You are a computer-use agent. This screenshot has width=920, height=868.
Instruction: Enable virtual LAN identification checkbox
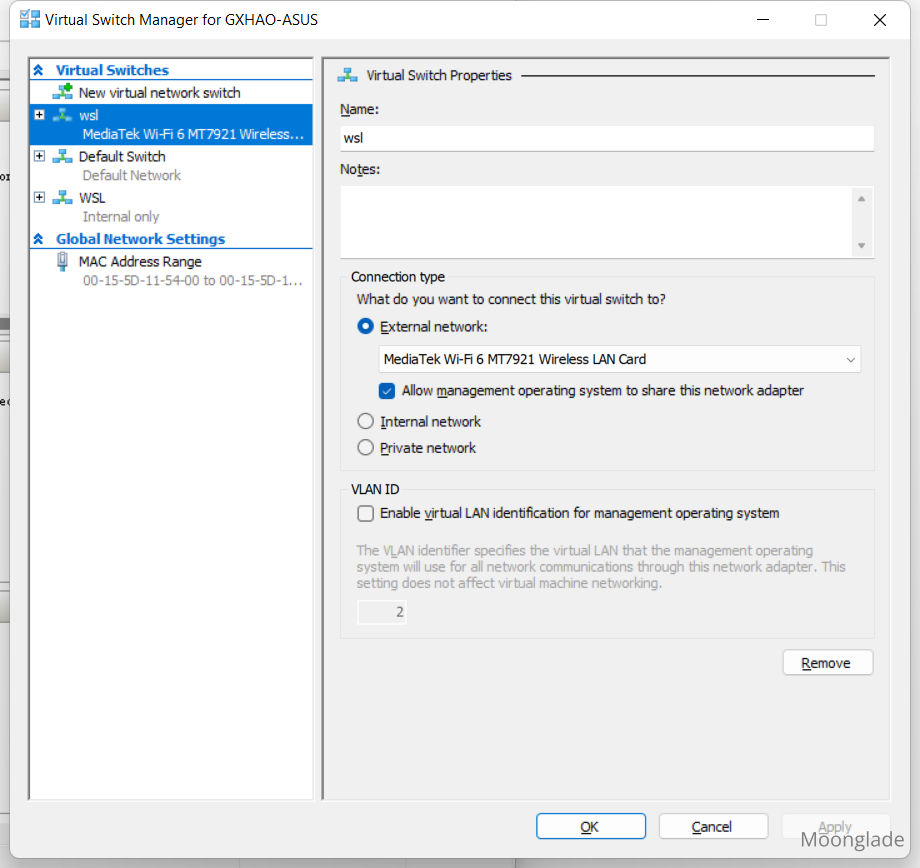[x=366, y=513]
